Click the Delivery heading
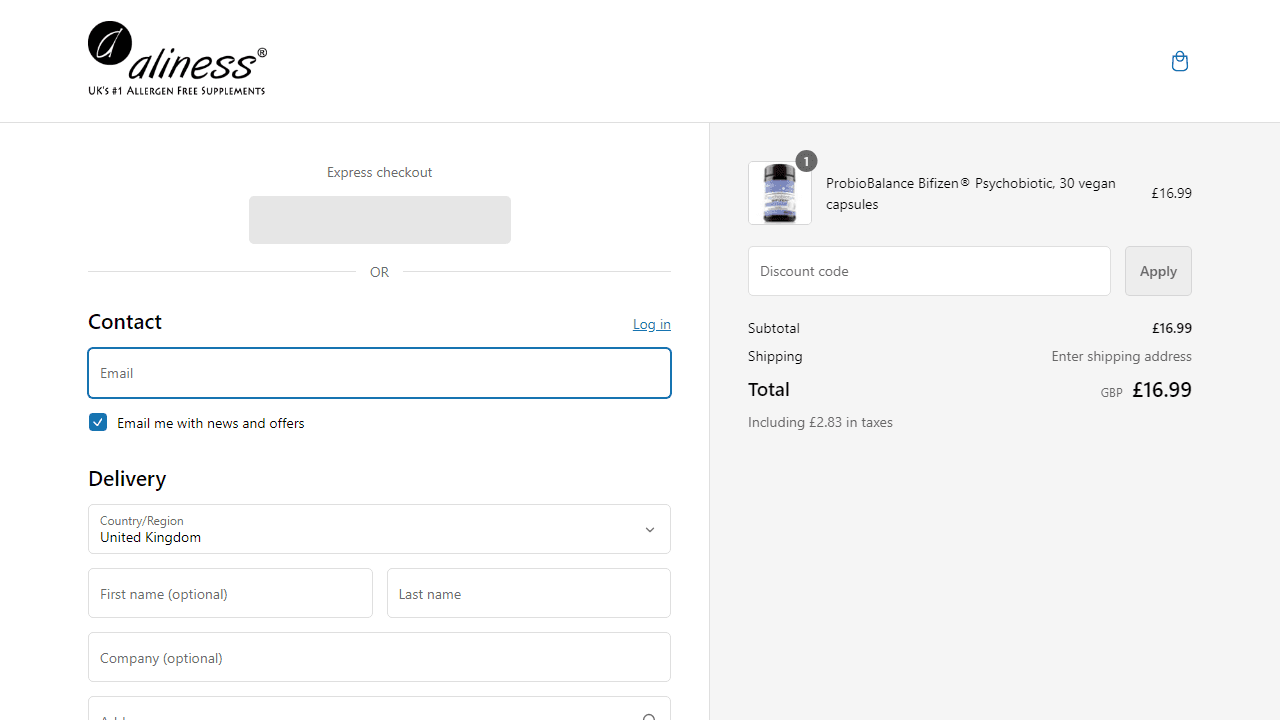 tap(127, 479)
